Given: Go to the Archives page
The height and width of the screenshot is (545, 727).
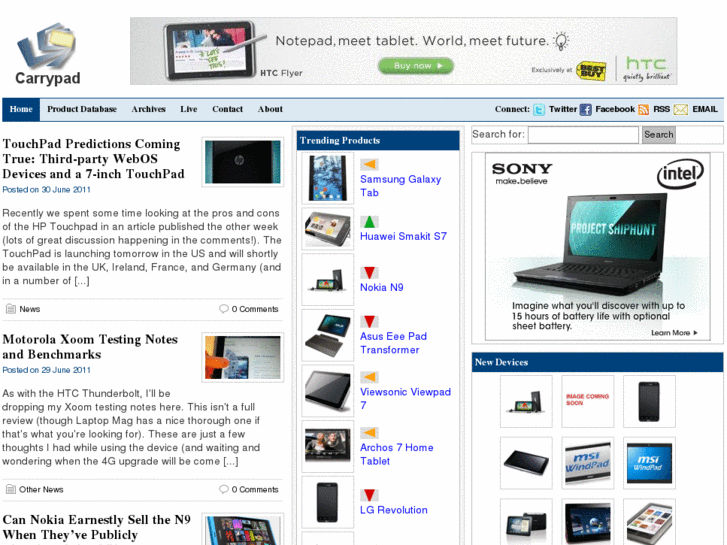Looking at the screenshot, I should pos(148,109).
